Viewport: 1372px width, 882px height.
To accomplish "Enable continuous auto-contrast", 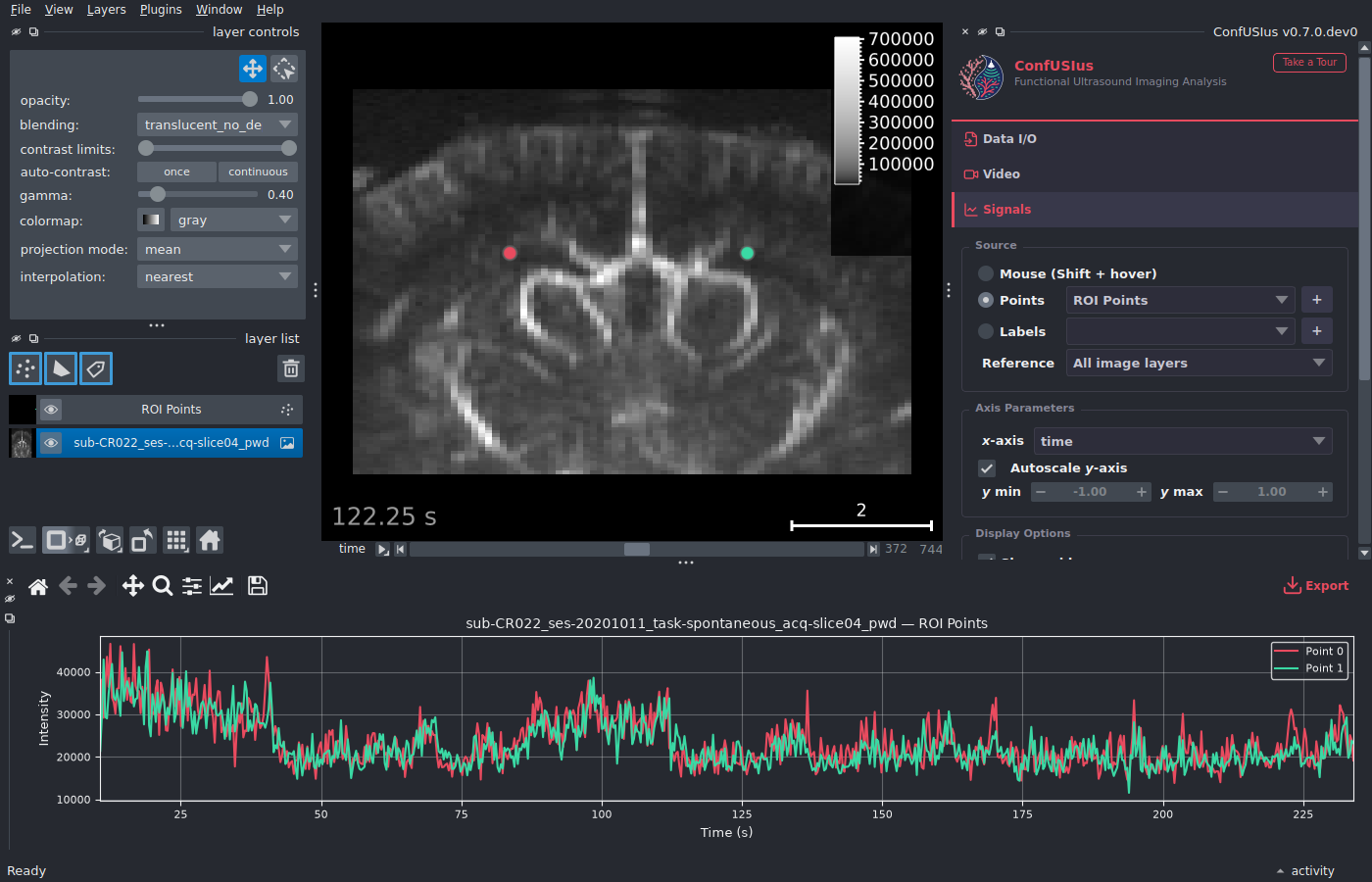I will (258, 171).
